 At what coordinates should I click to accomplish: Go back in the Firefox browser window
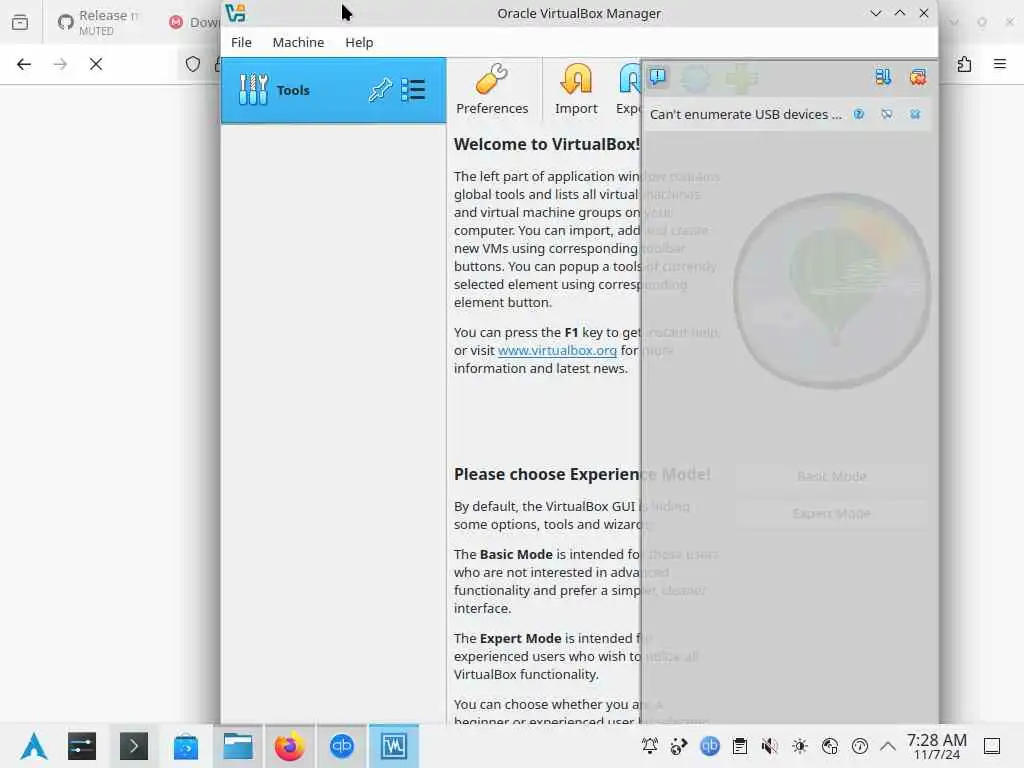pos(24,64)
